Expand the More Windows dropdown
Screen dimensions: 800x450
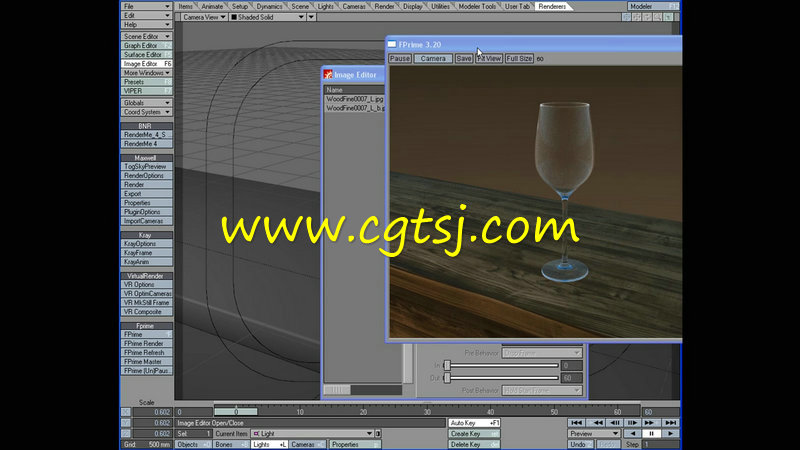click(146, 73)
